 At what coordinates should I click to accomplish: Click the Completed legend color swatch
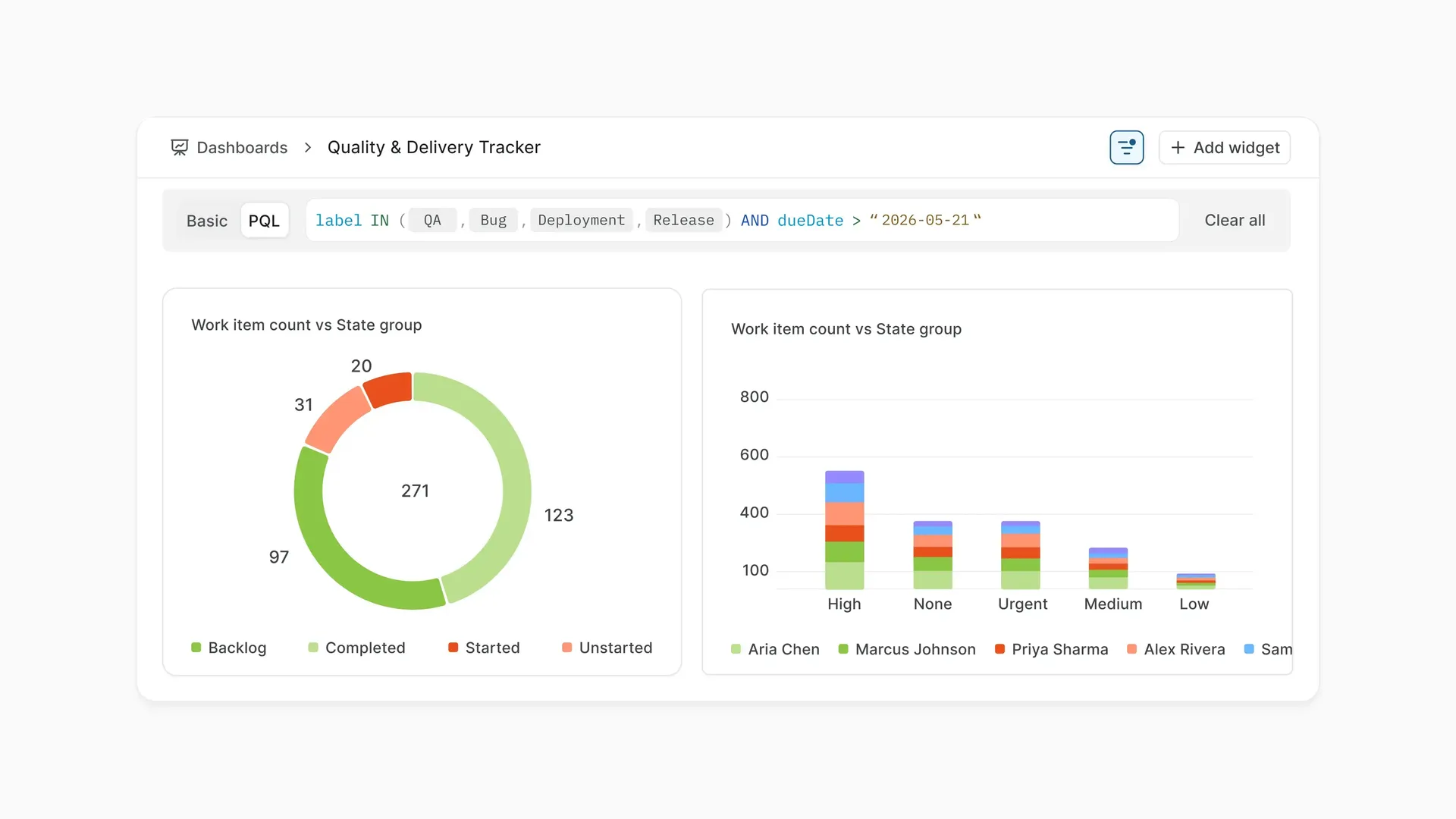pos(313,648)
